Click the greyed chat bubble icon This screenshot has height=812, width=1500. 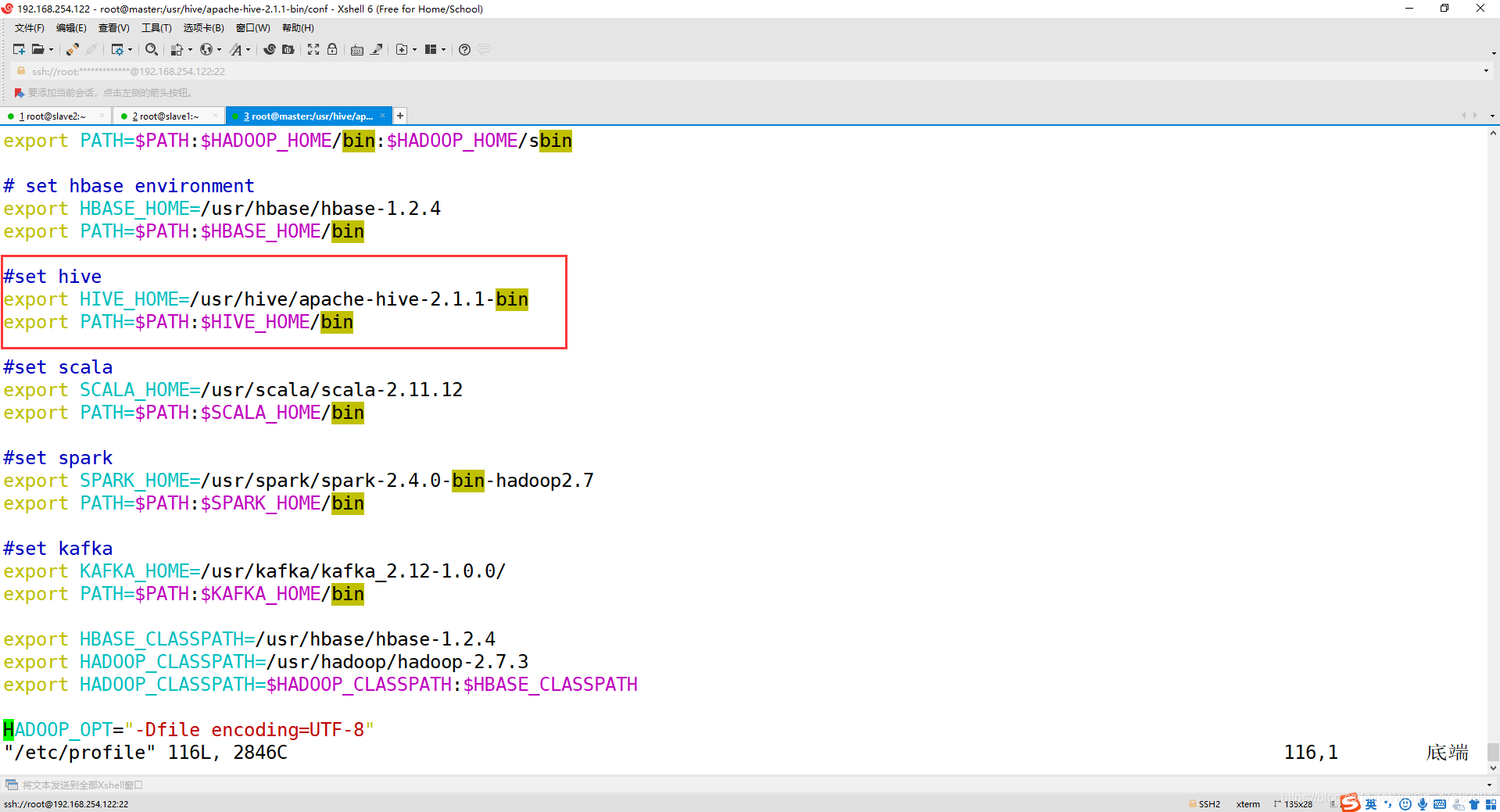click(x=484, y=49)
